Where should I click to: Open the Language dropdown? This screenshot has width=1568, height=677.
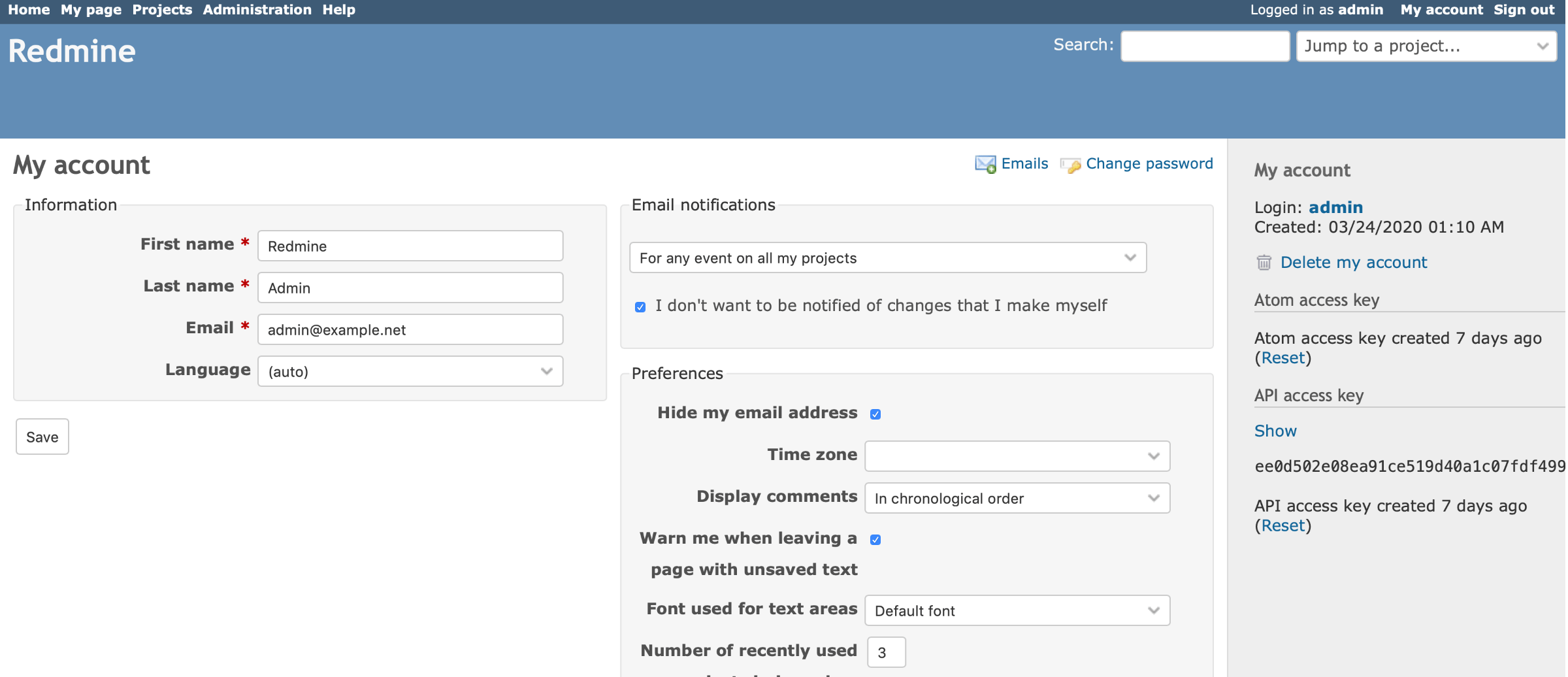pyautogui.click(x=410, y=371)
